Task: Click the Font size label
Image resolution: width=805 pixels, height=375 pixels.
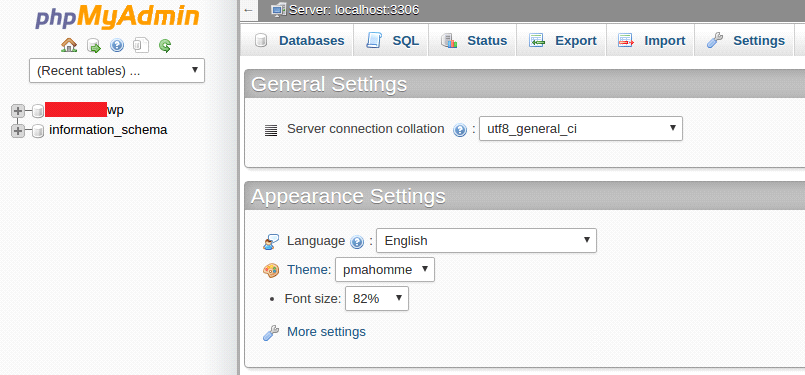Action: 313,299
